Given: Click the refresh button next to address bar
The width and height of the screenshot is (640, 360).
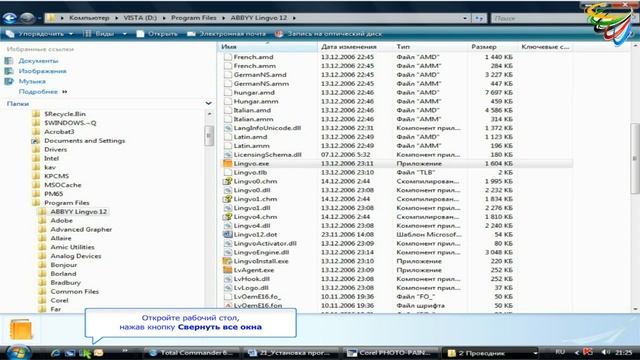Looking at the screenshot, I should (x=479, y=18).
